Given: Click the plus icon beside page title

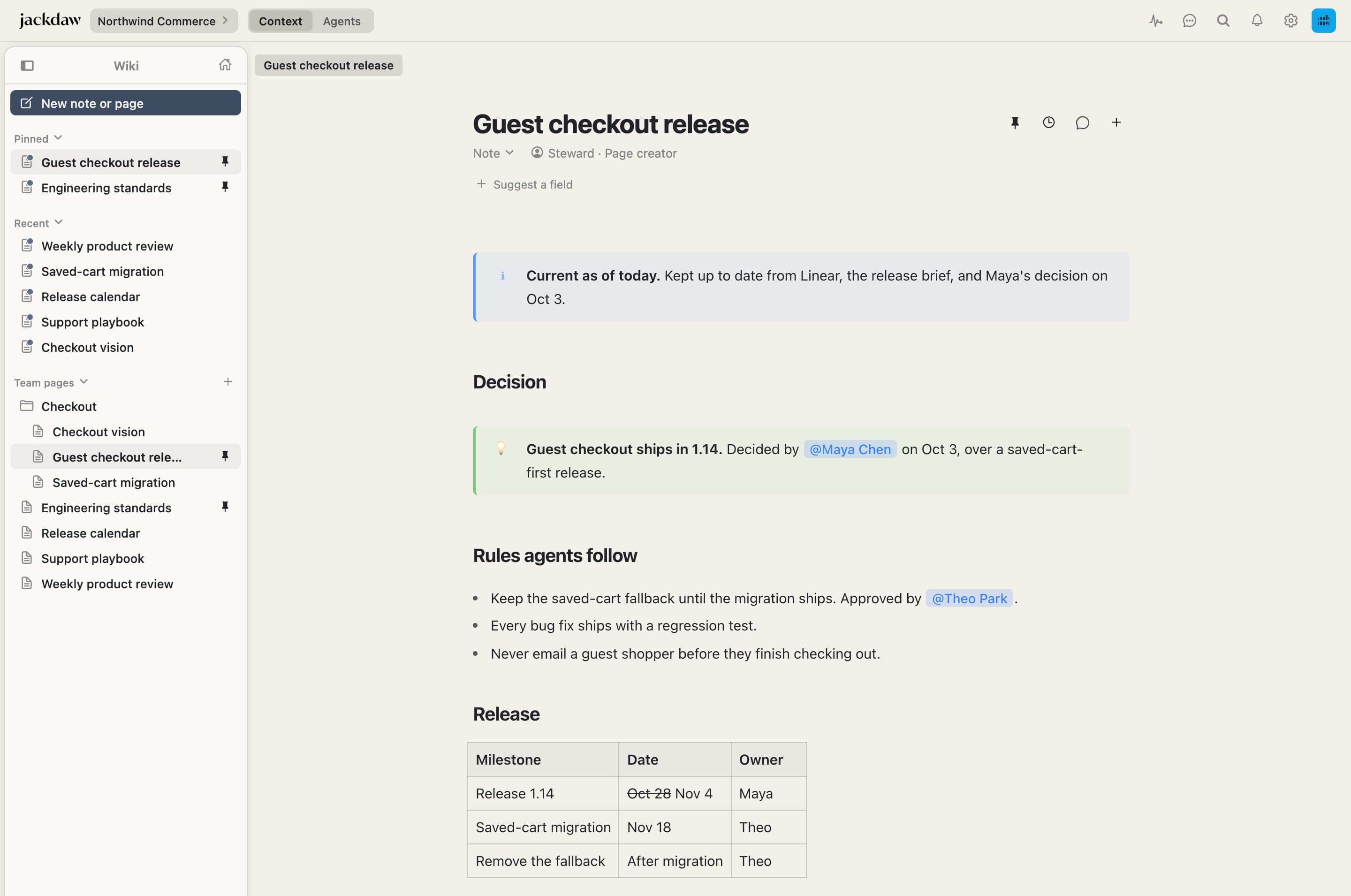Looking at the screenshot, I should 1116,123.
